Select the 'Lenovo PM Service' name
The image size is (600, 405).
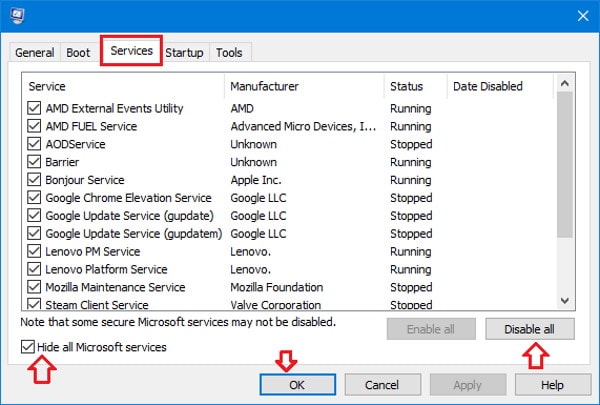coord(93,251)
